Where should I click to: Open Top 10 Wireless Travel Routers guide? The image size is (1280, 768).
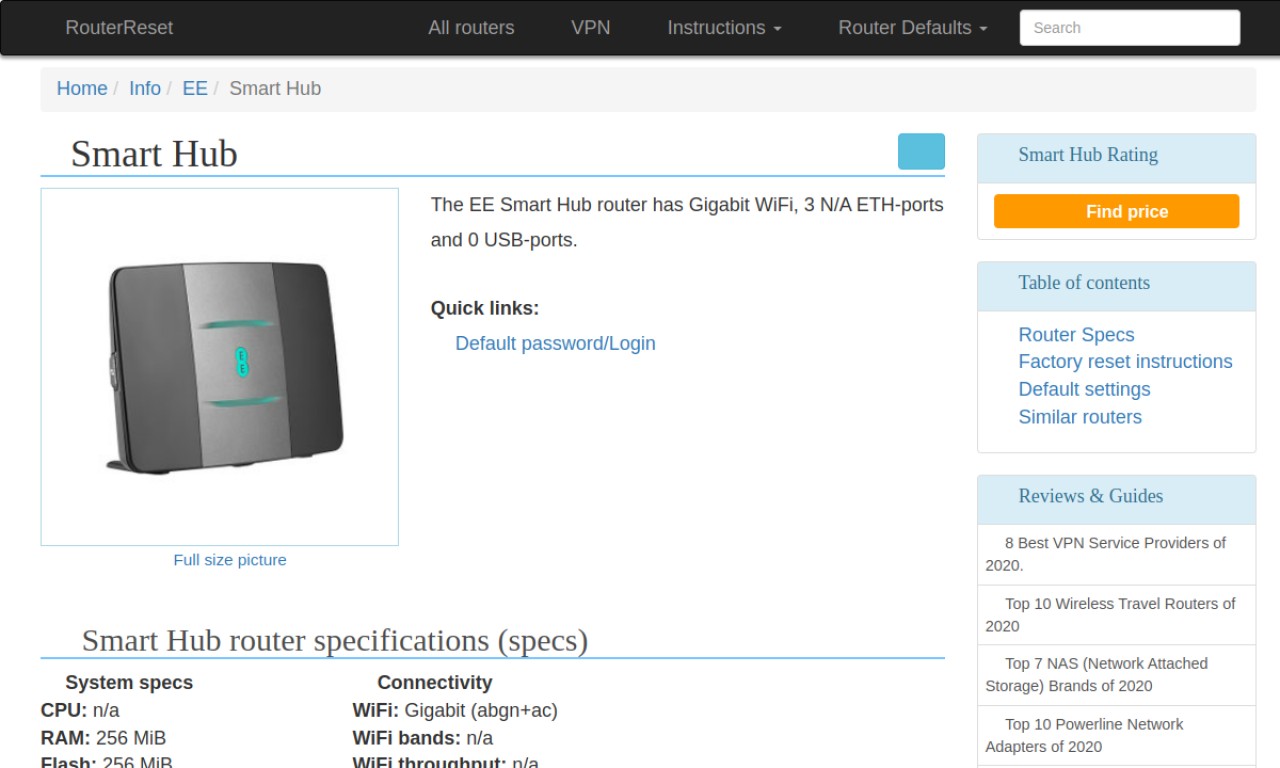1116,615
